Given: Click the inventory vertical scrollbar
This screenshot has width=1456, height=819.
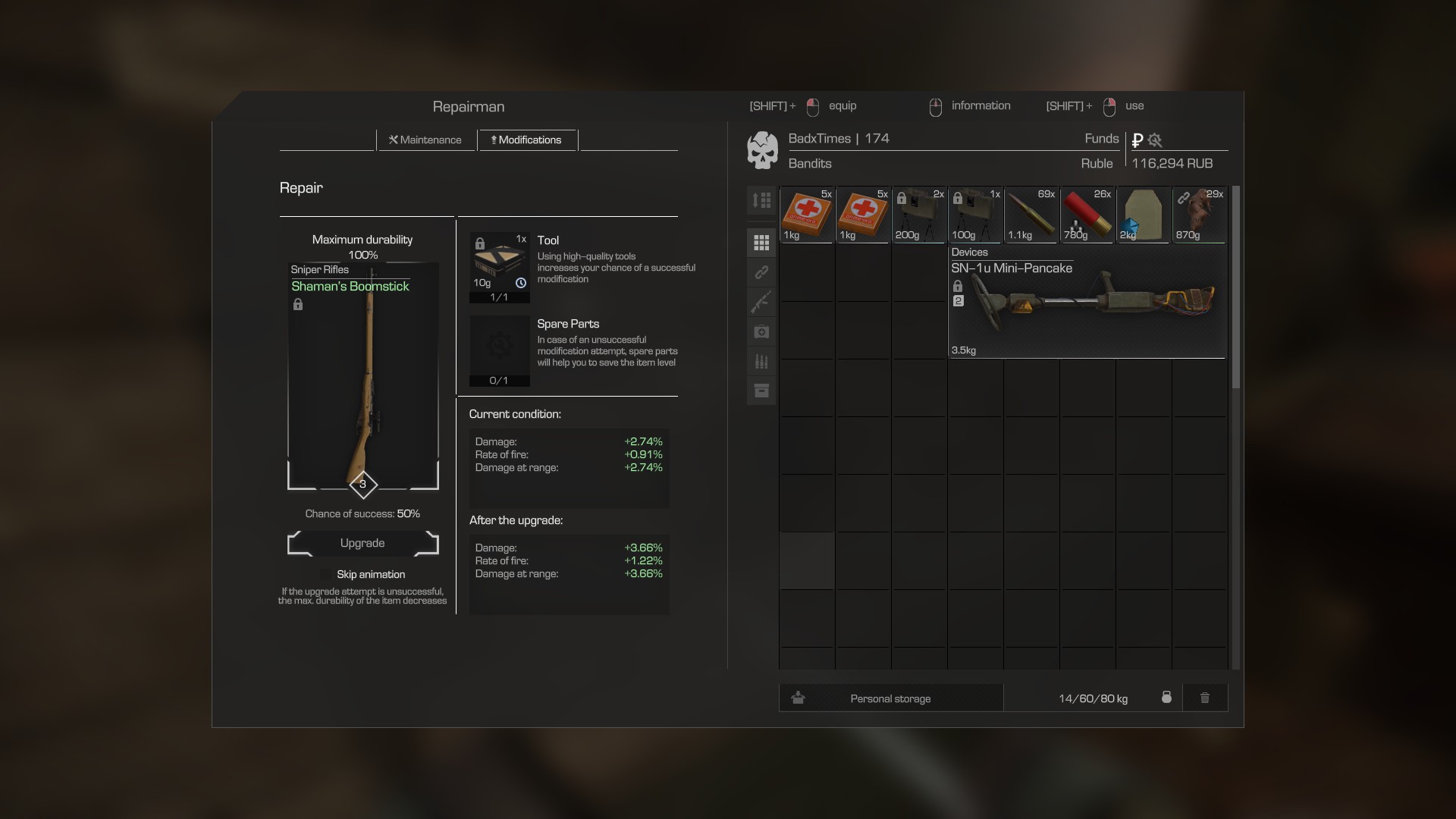Looking at the screenshot, I should point(1236,288).
